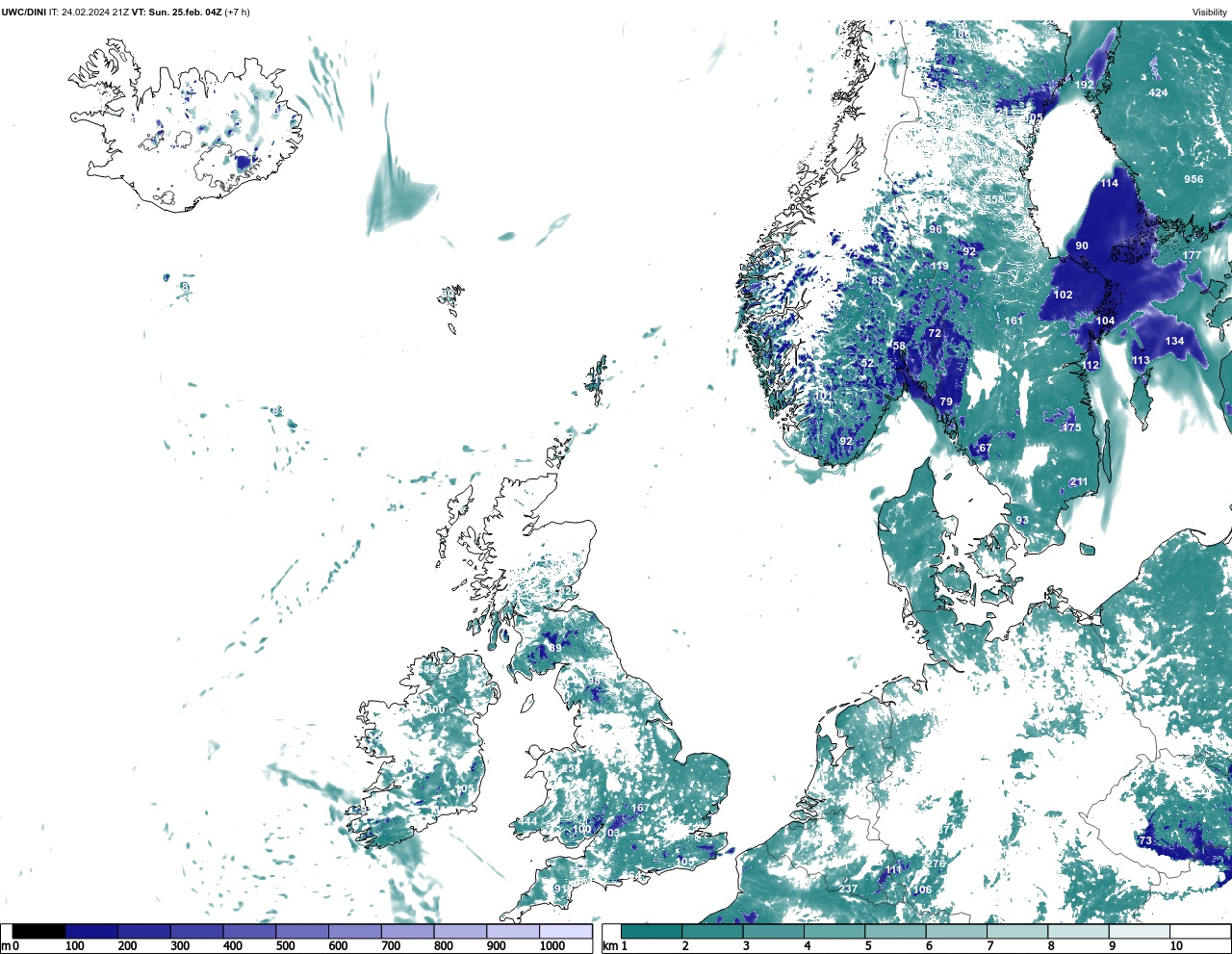Click the map value "177"
1232x954 pixels.
click(1192, 255)
